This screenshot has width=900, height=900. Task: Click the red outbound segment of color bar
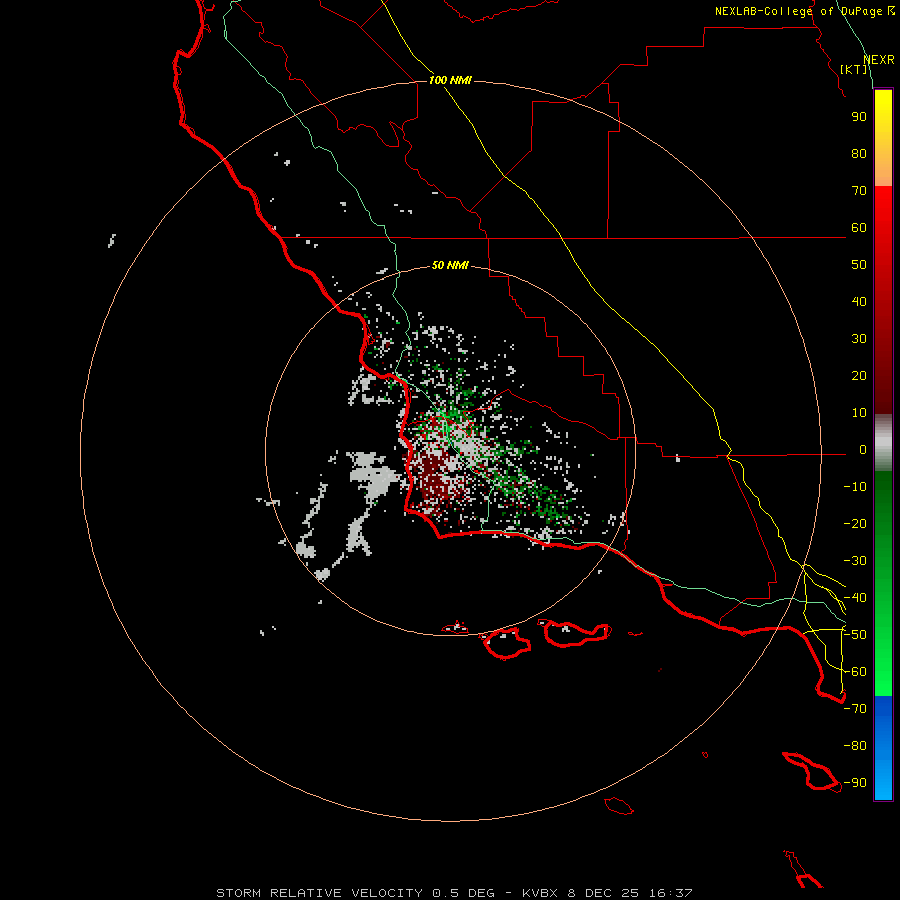tap(883, 300)
